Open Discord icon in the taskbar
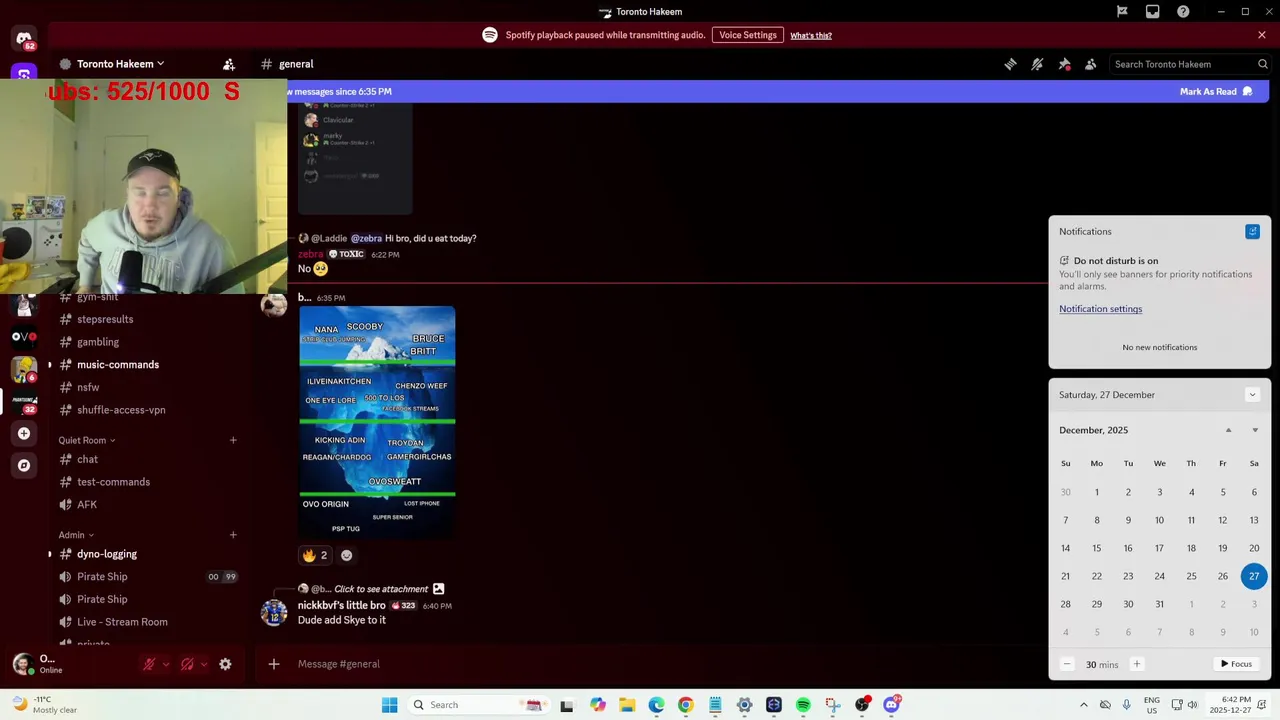 point(891,705)
